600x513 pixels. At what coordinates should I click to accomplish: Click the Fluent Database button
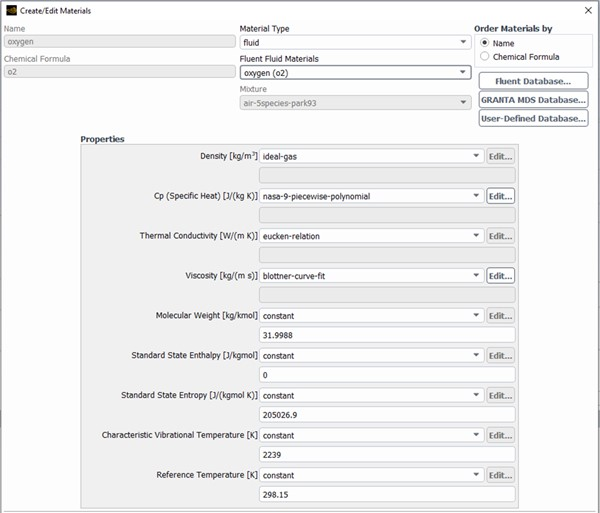pos(533,81)
